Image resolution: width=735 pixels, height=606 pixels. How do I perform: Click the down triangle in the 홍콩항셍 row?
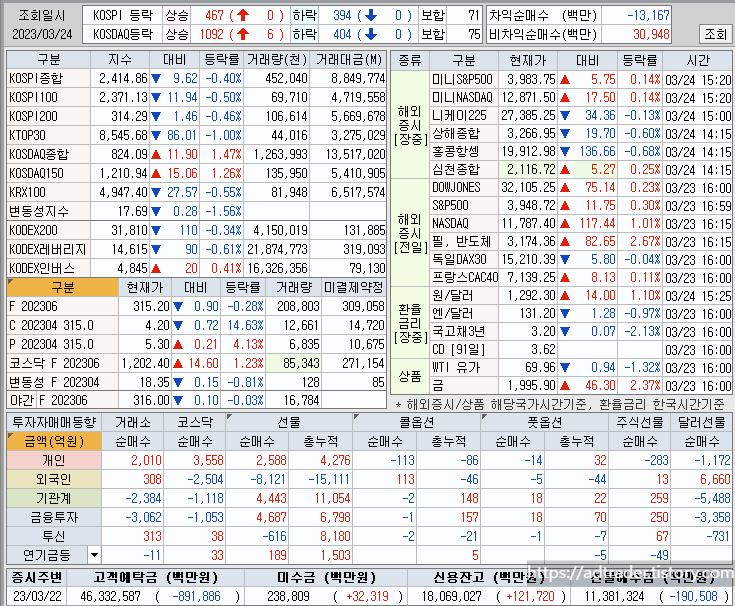565,151
